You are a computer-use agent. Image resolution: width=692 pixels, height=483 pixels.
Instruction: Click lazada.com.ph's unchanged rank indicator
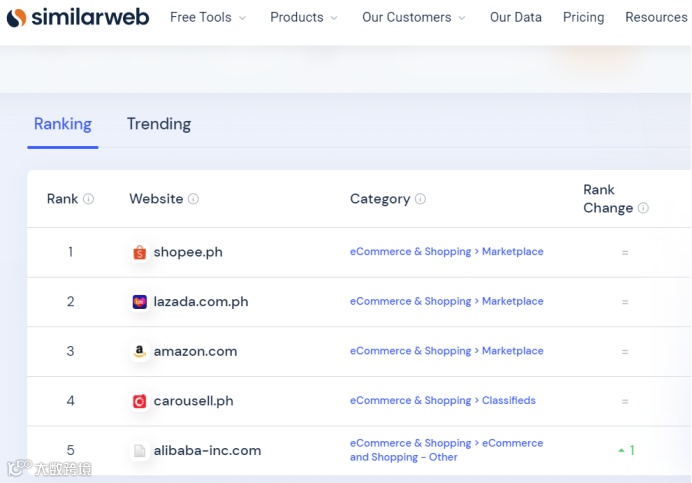(x=625, y=302)
